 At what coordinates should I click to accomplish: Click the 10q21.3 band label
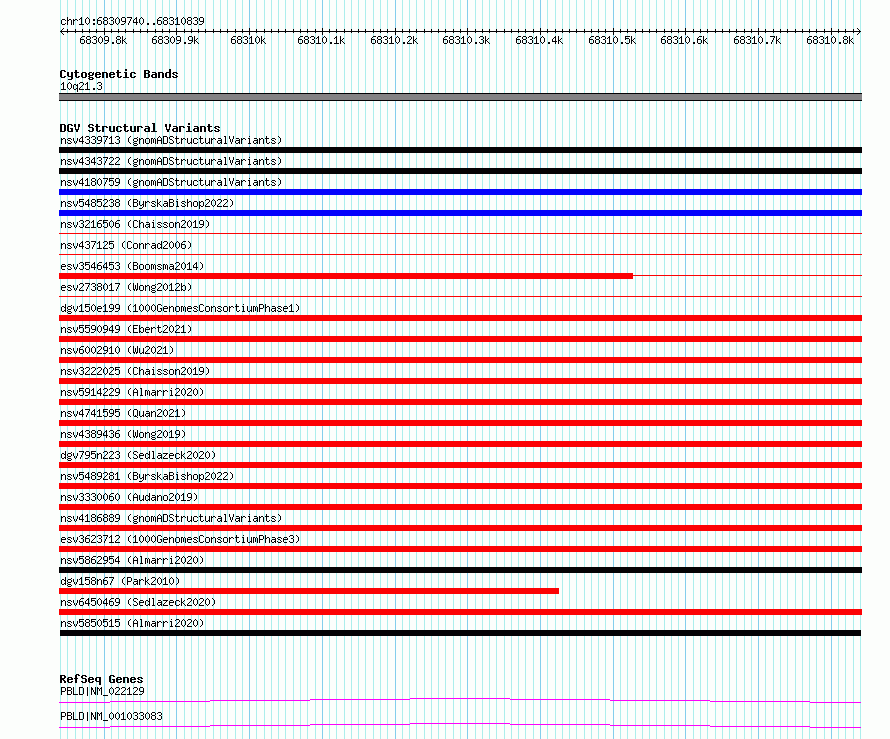coord(81,86)
